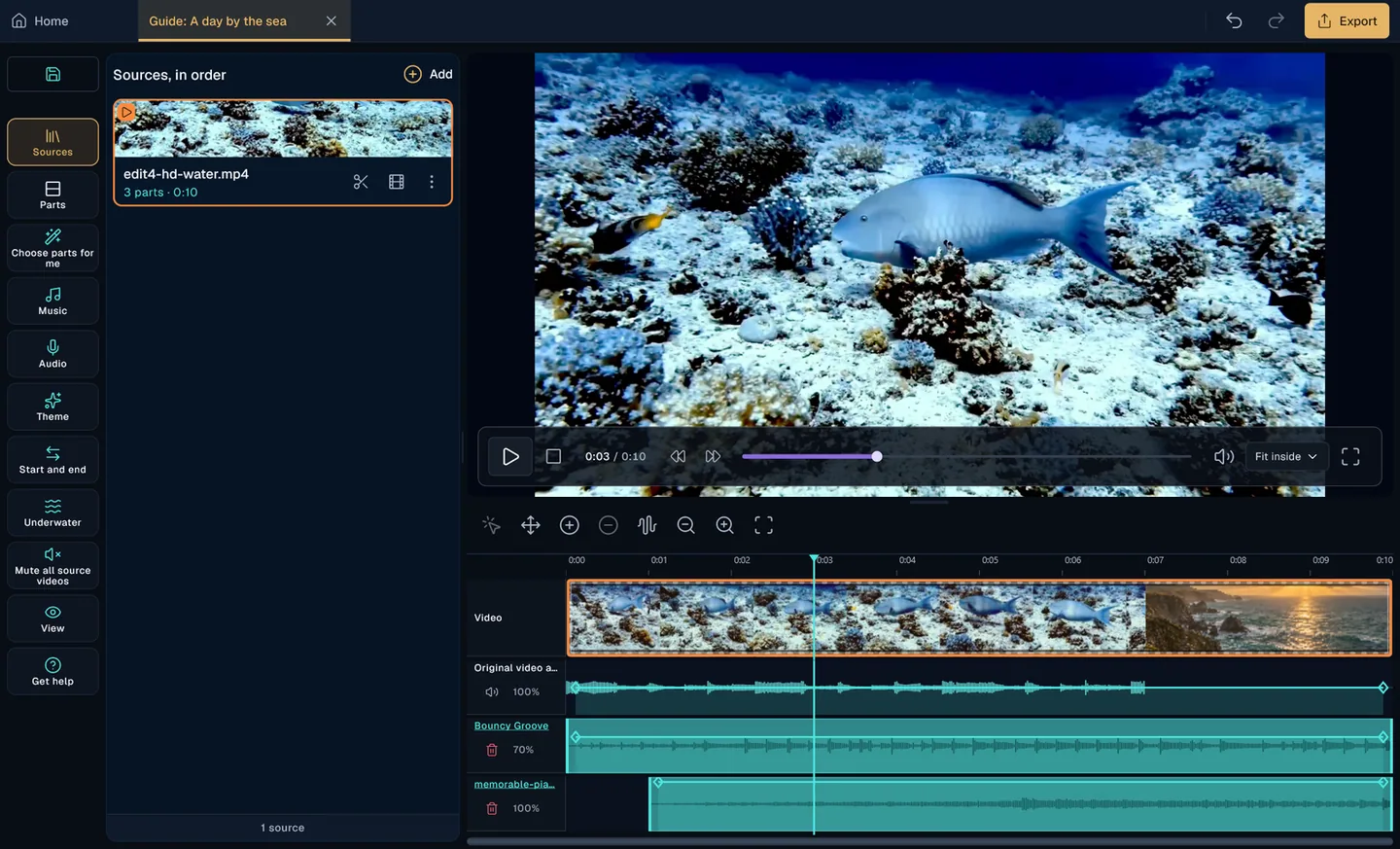Open Get help
The image size is (1400, 849).
tap(52, 672)
